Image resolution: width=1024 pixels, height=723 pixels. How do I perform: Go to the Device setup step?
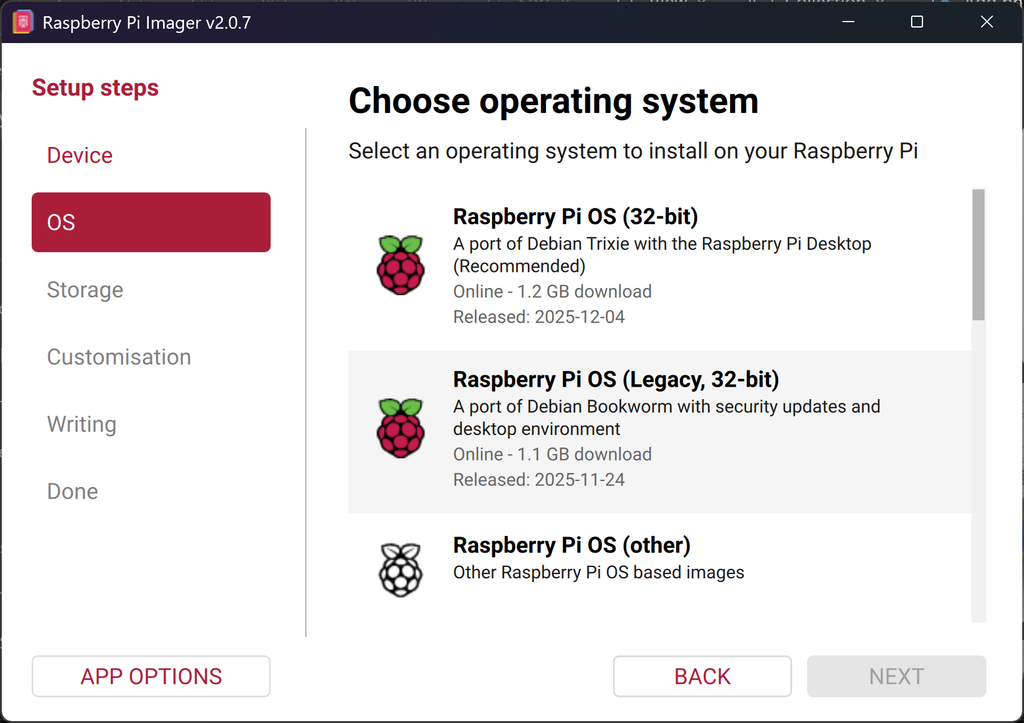(151, 155)
